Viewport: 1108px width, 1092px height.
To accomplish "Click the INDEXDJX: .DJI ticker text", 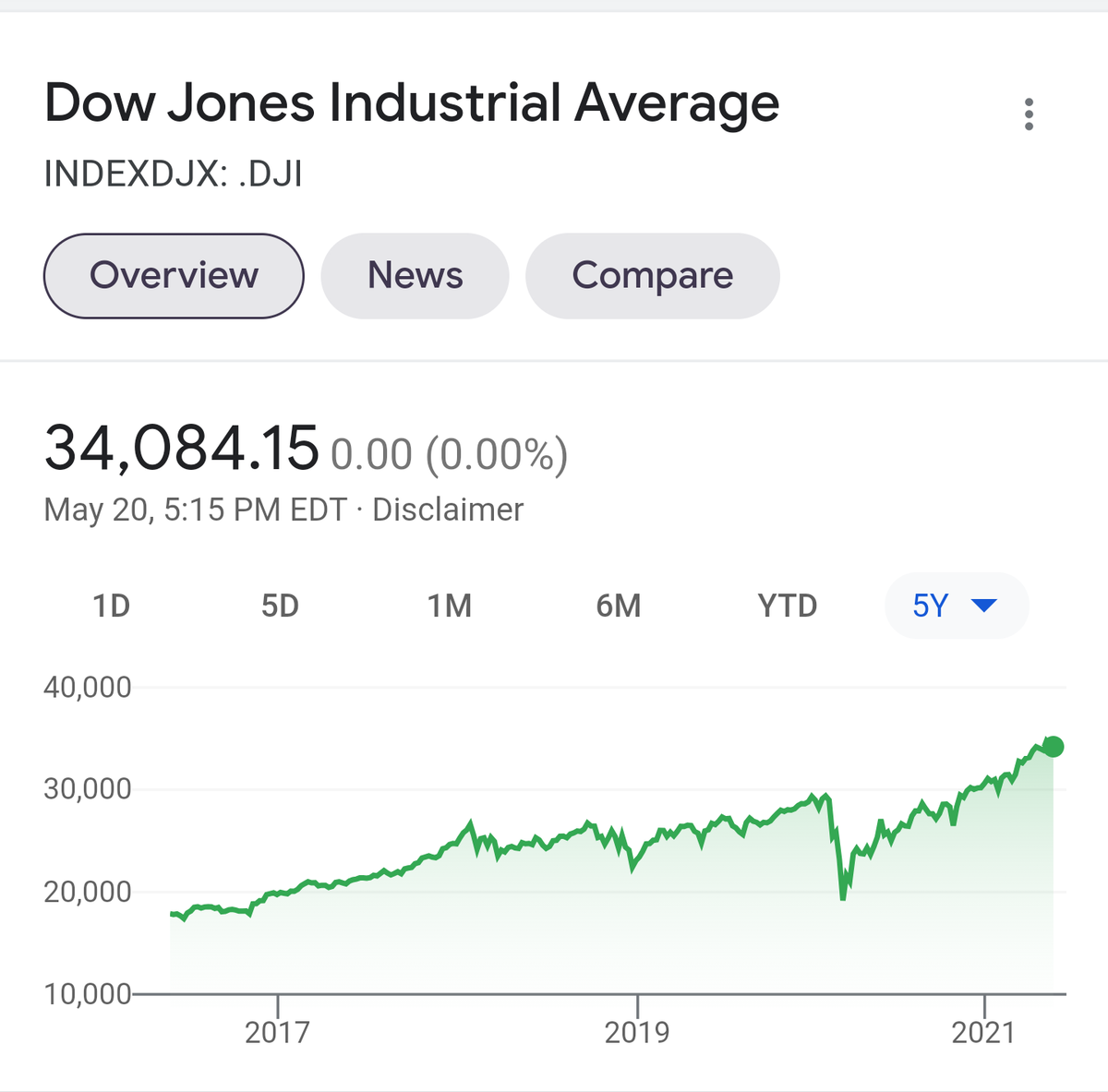I will coord(173,174).
